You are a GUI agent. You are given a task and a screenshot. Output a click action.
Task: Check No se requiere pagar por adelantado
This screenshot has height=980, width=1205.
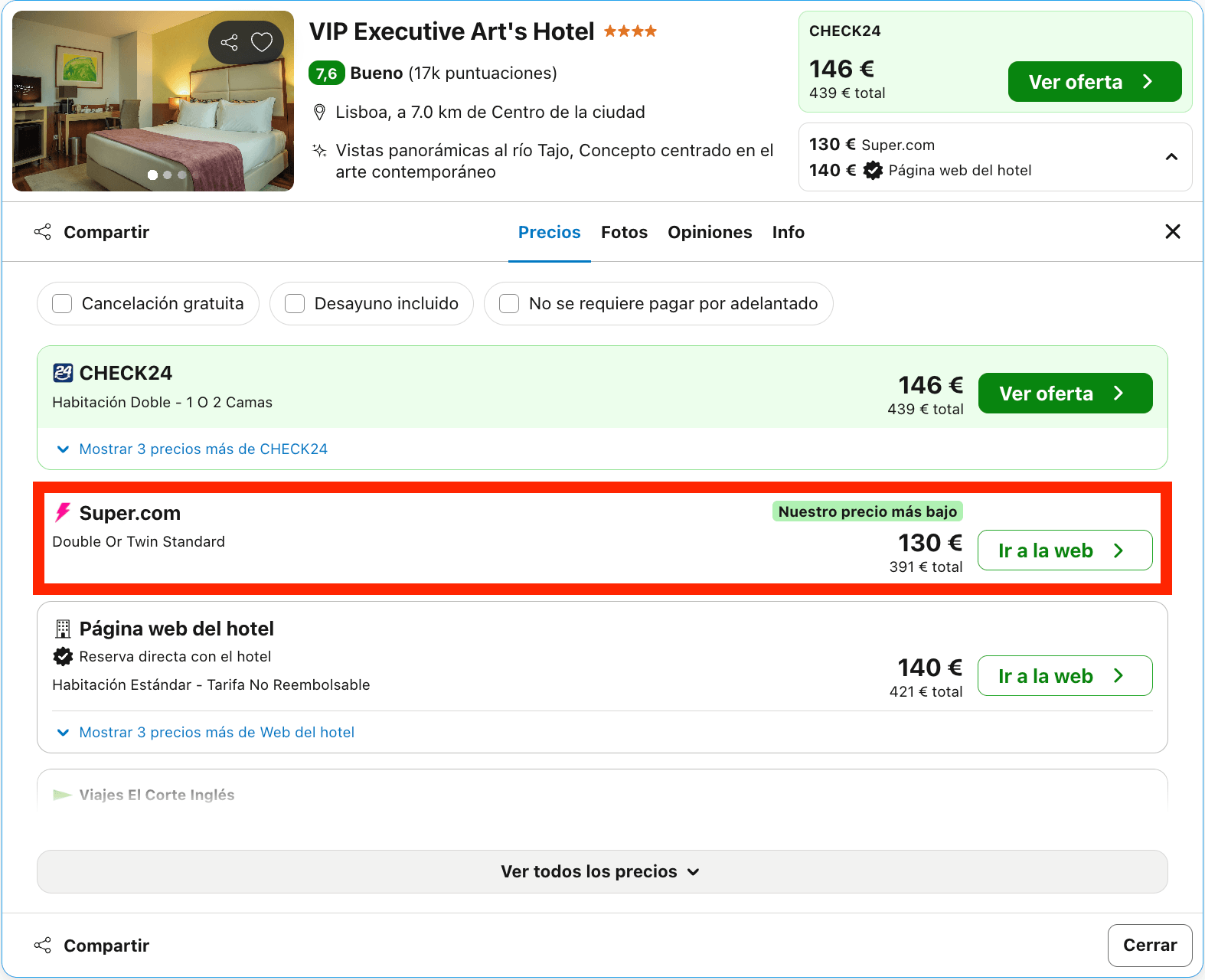[509, 304]
